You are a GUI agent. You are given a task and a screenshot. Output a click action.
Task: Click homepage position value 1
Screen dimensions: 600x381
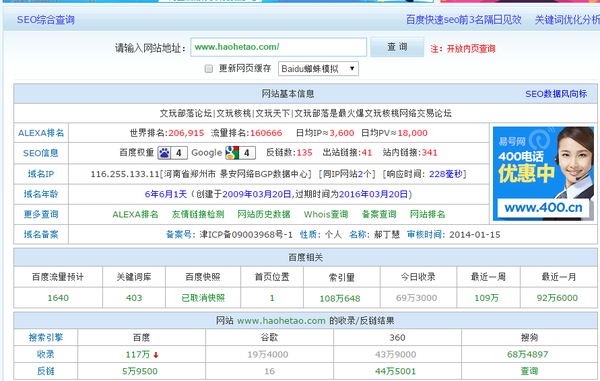tap(272, 298)
